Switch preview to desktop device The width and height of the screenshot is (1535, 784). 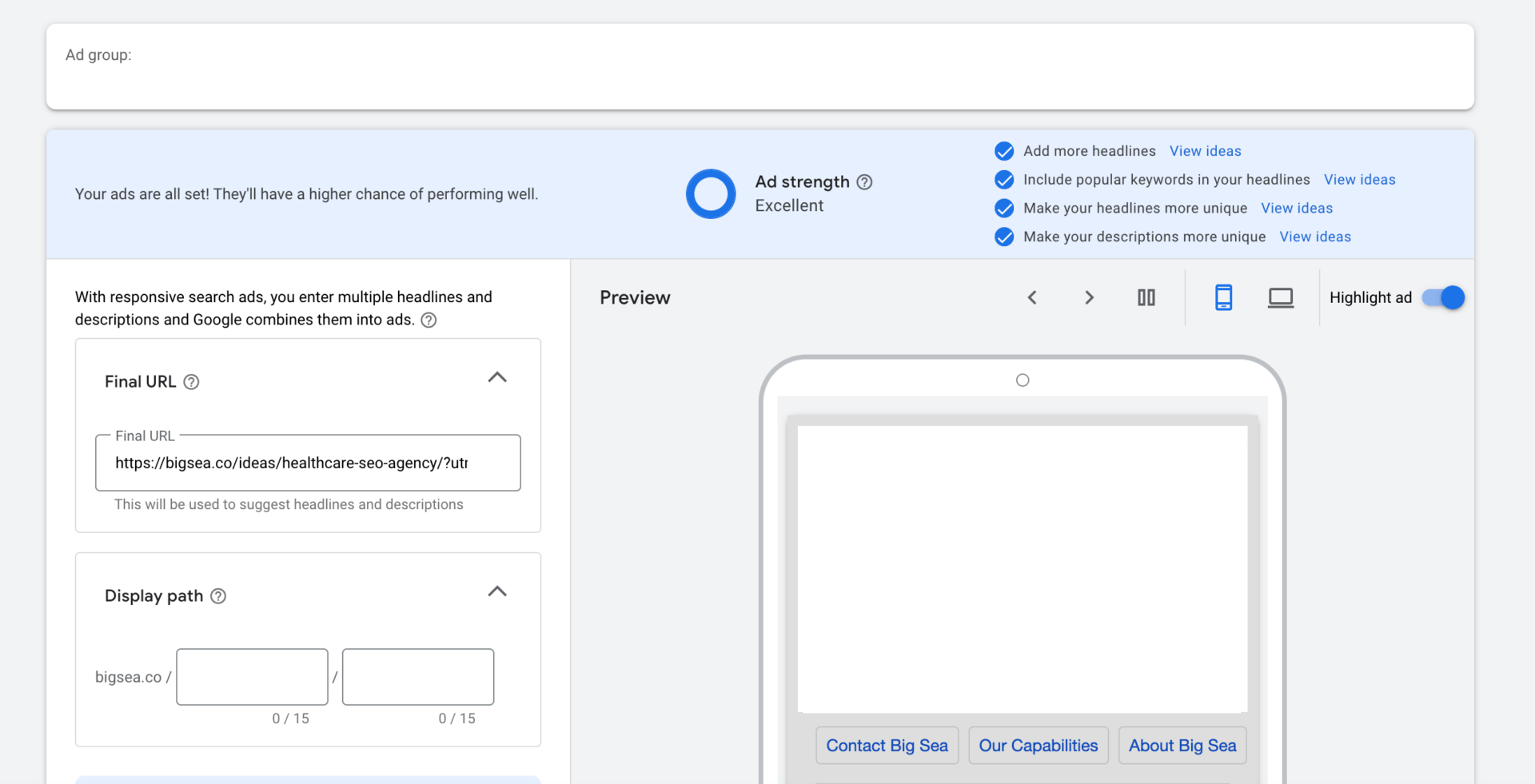tap(1281, 298)
